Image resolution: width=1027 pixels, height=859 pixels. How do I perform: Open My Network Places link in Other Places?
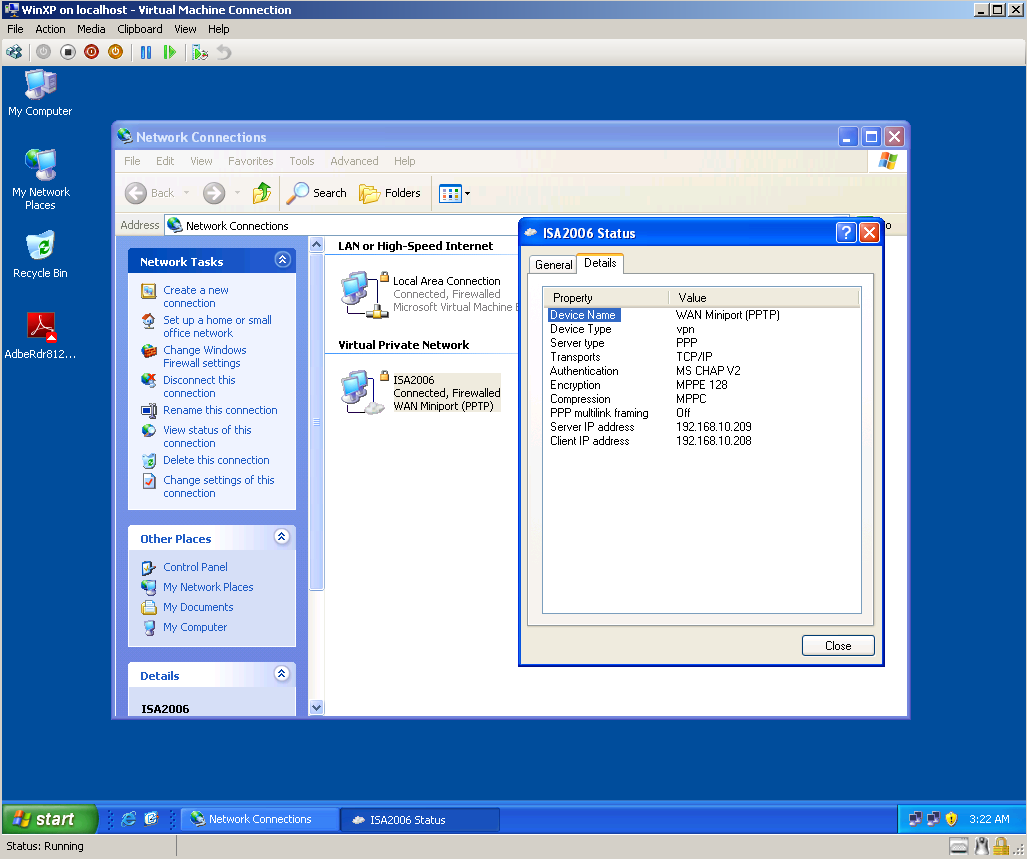[x=208, y=587]
